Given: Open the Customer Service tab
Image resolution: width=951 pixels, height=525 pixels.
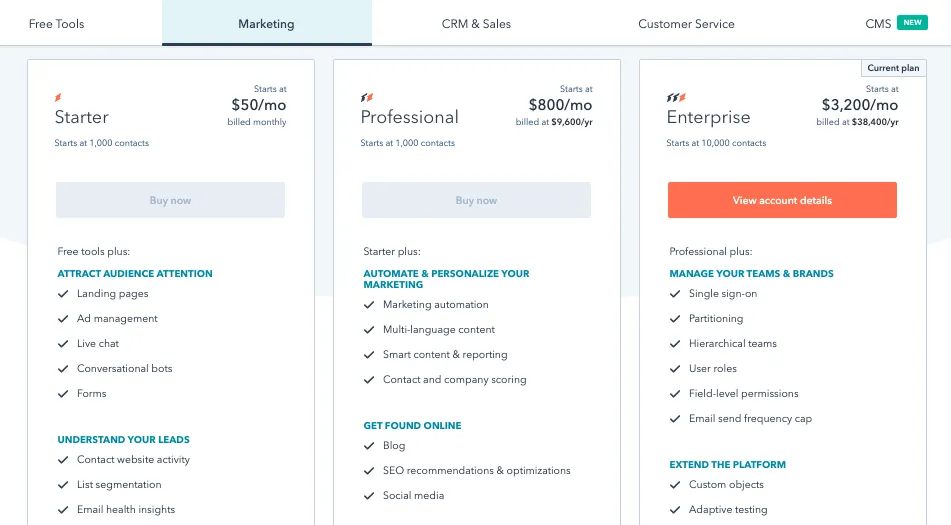Looking at the screenshot, I should pos(686,24).
